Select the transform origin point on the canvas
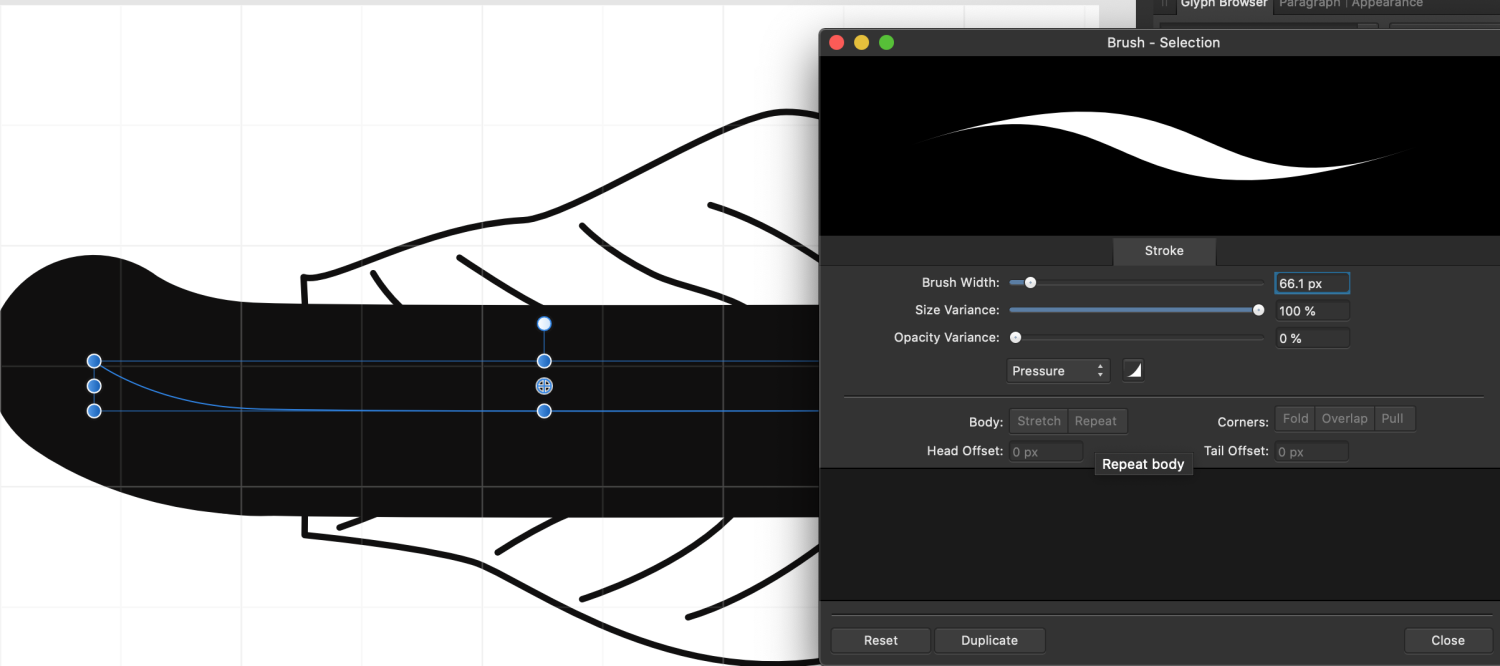The width and height of the screenshot is (1500, 666). point(544,385)
